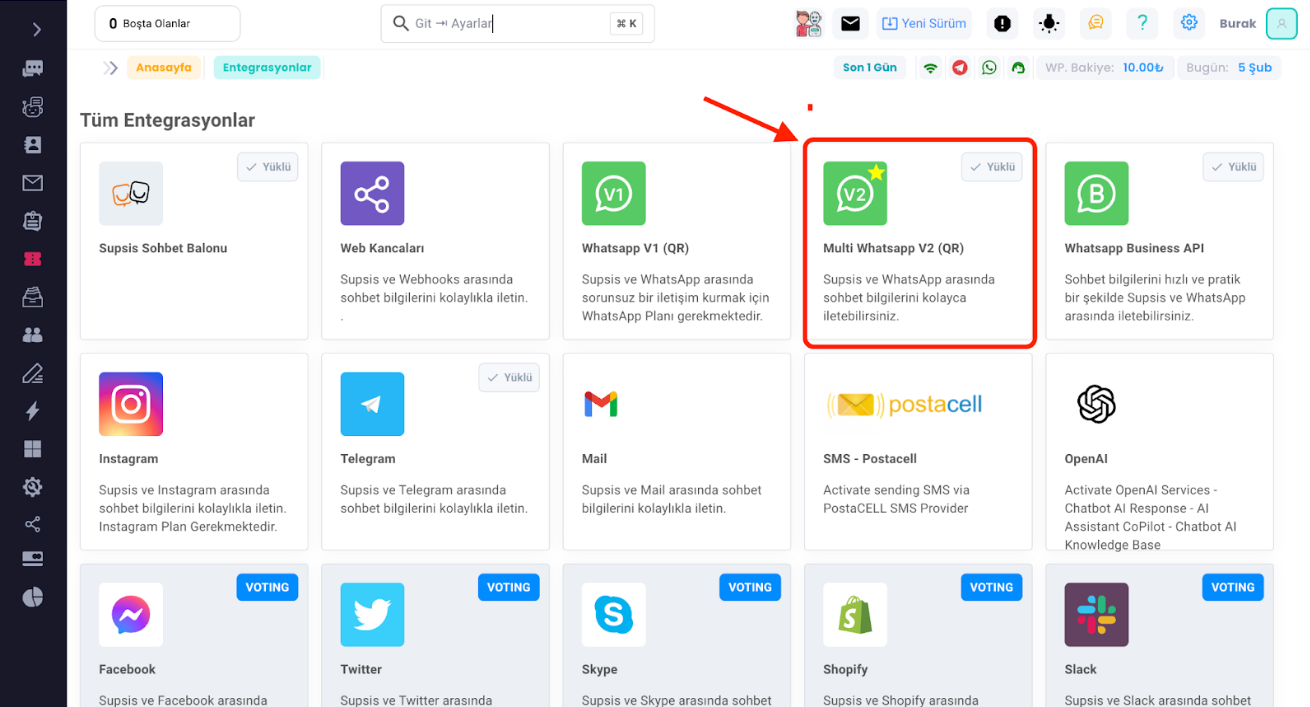
Task: Click the exclamation alert icon in the top bar
Action: coord(1002,24)
